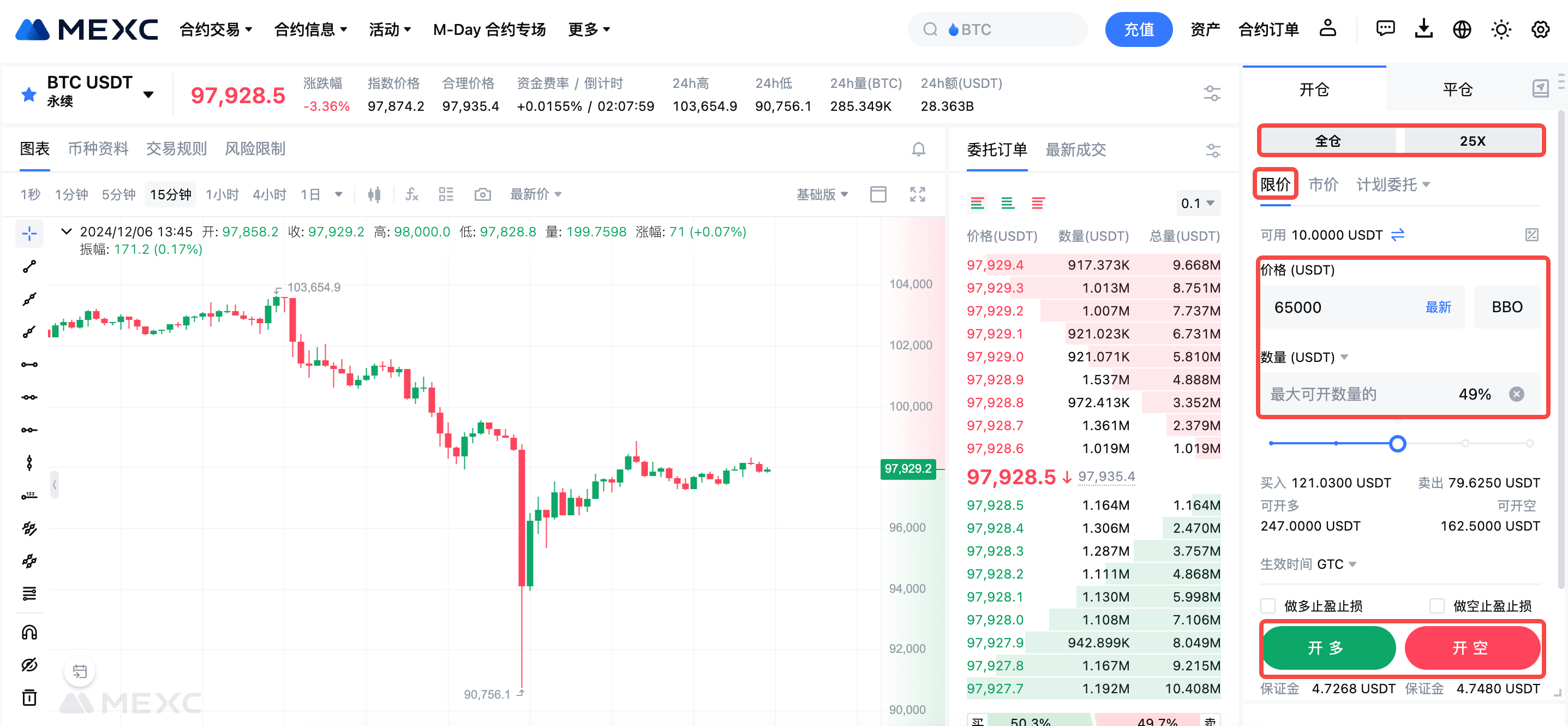The width and height of the screenshot is (1568, 726).
Task: Open the indicators fx icon
Action: point(411,194)
